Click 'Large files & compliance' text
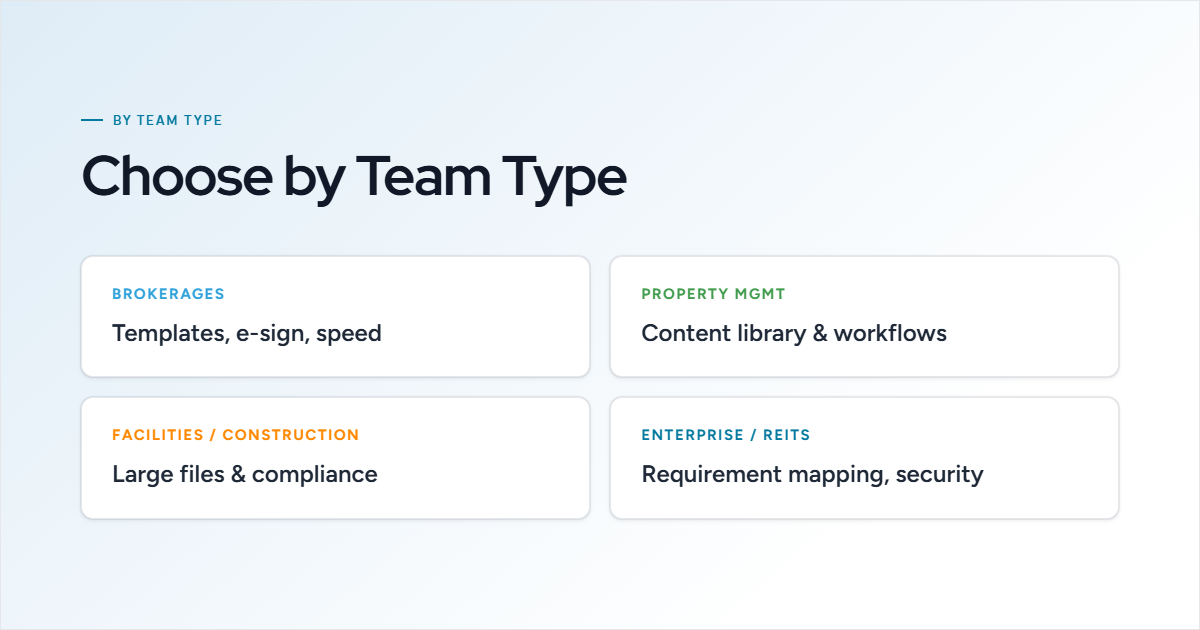1200x630 pixels. (x=245, y=475)
